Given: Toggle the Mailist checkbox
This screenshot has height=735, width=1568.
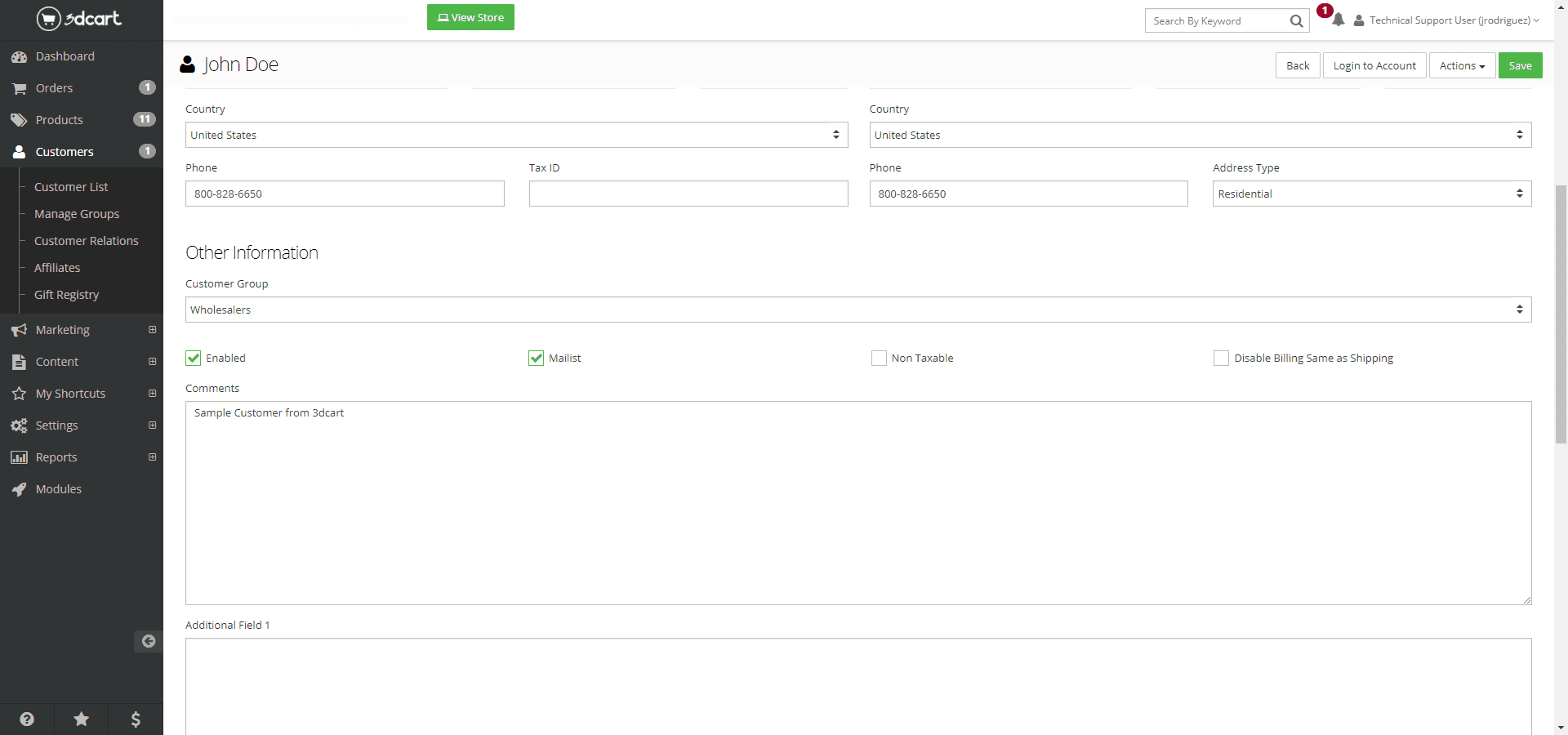Looking at the screenshot, I should [x=537, y=358].
